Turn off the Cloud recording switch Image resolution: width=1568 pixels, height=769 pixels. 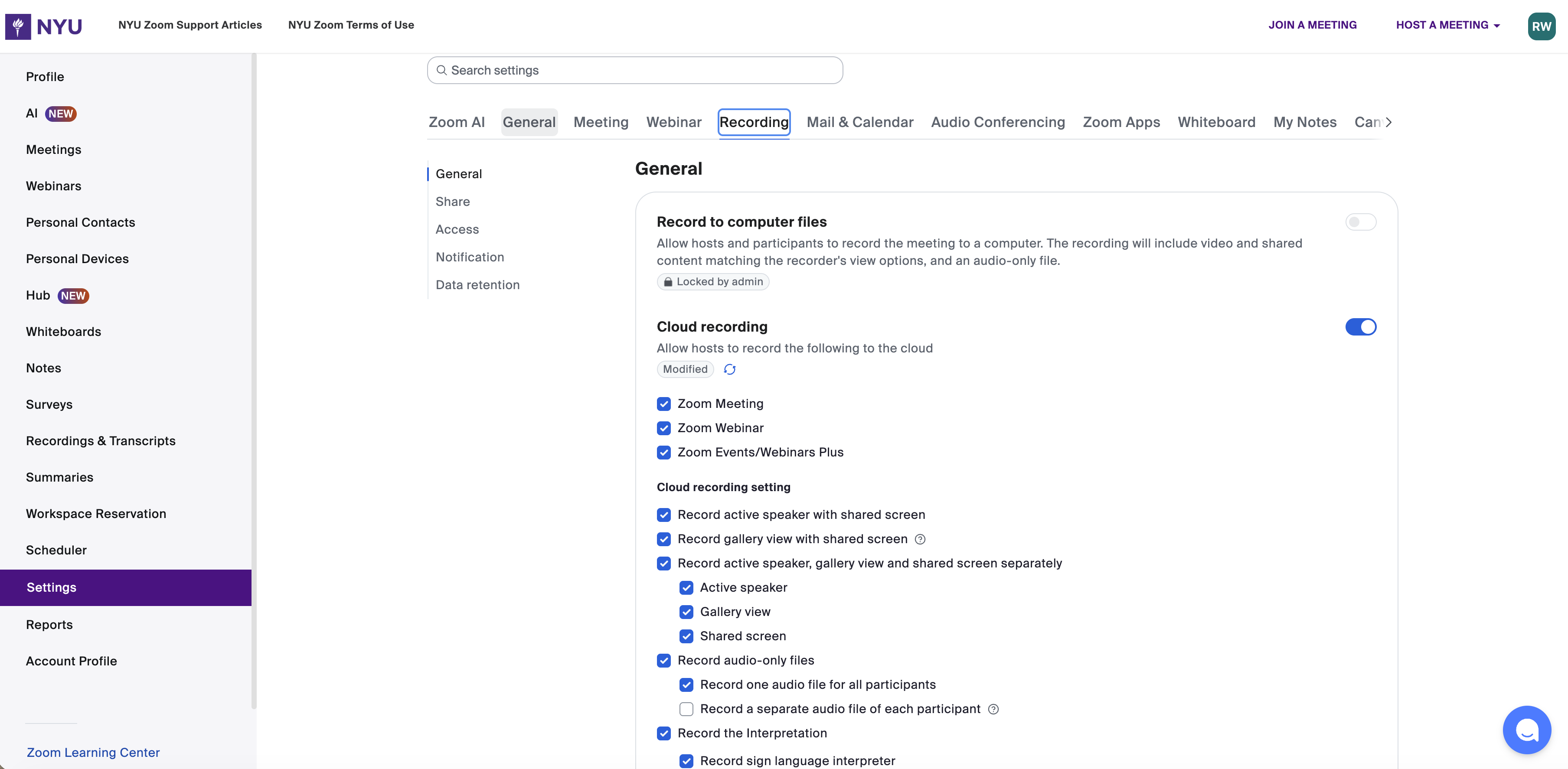tap(1360, 327)
